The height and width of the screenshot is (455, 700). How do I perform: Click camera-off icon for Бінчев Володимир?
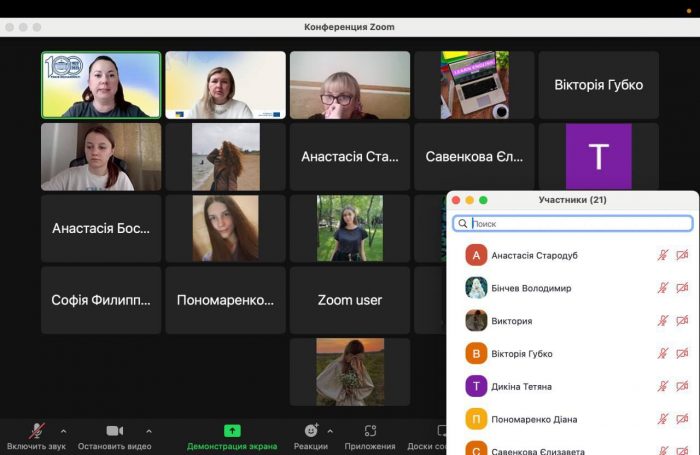[682, 288]
